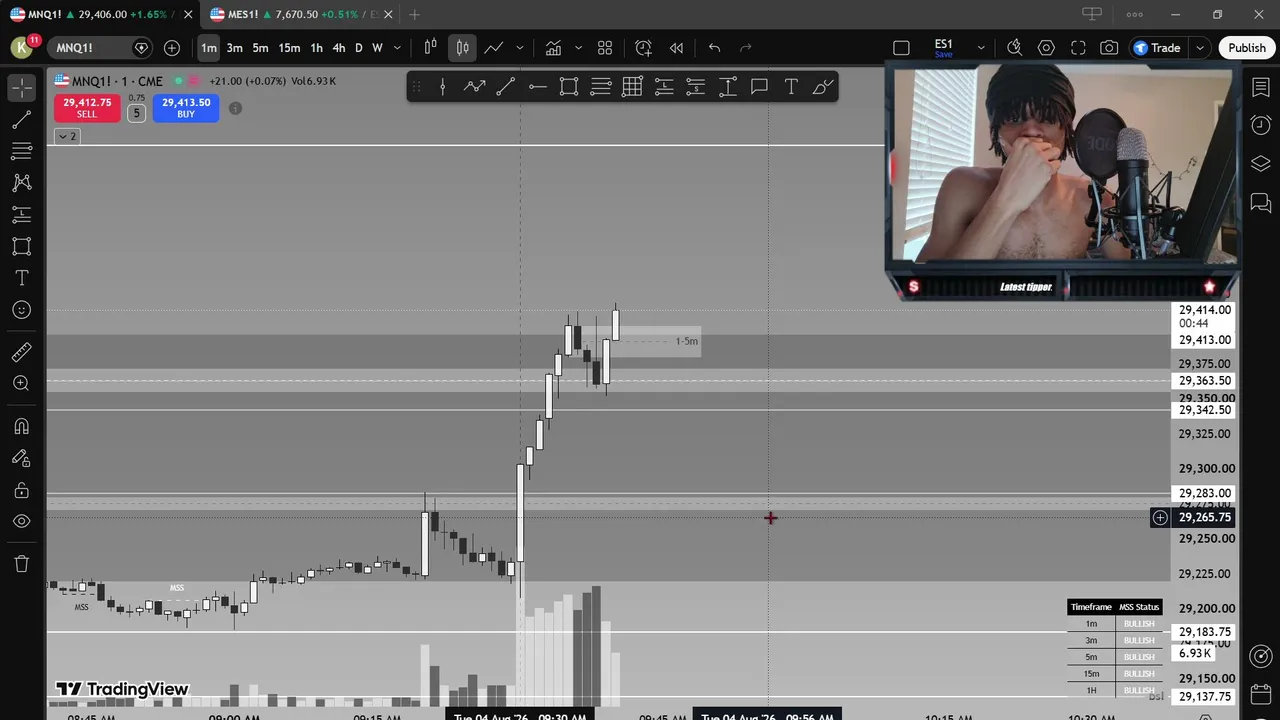Viewport: 1280px width, 720px height.
Task: Select the text tool in left sidebar
Action: pyautogui.click(x=21, y=278)
